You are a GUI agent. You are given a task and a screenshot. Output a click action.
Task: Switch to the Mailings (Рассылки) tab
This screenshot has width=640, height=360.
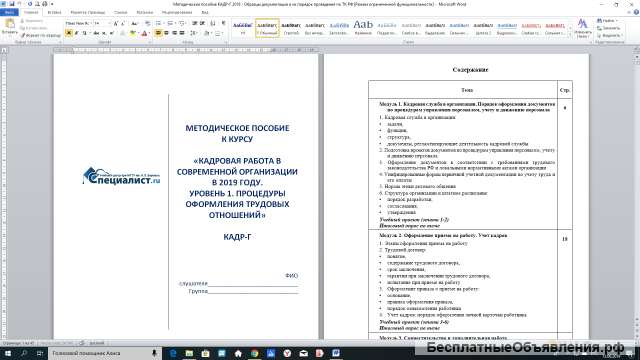(145, 12)
